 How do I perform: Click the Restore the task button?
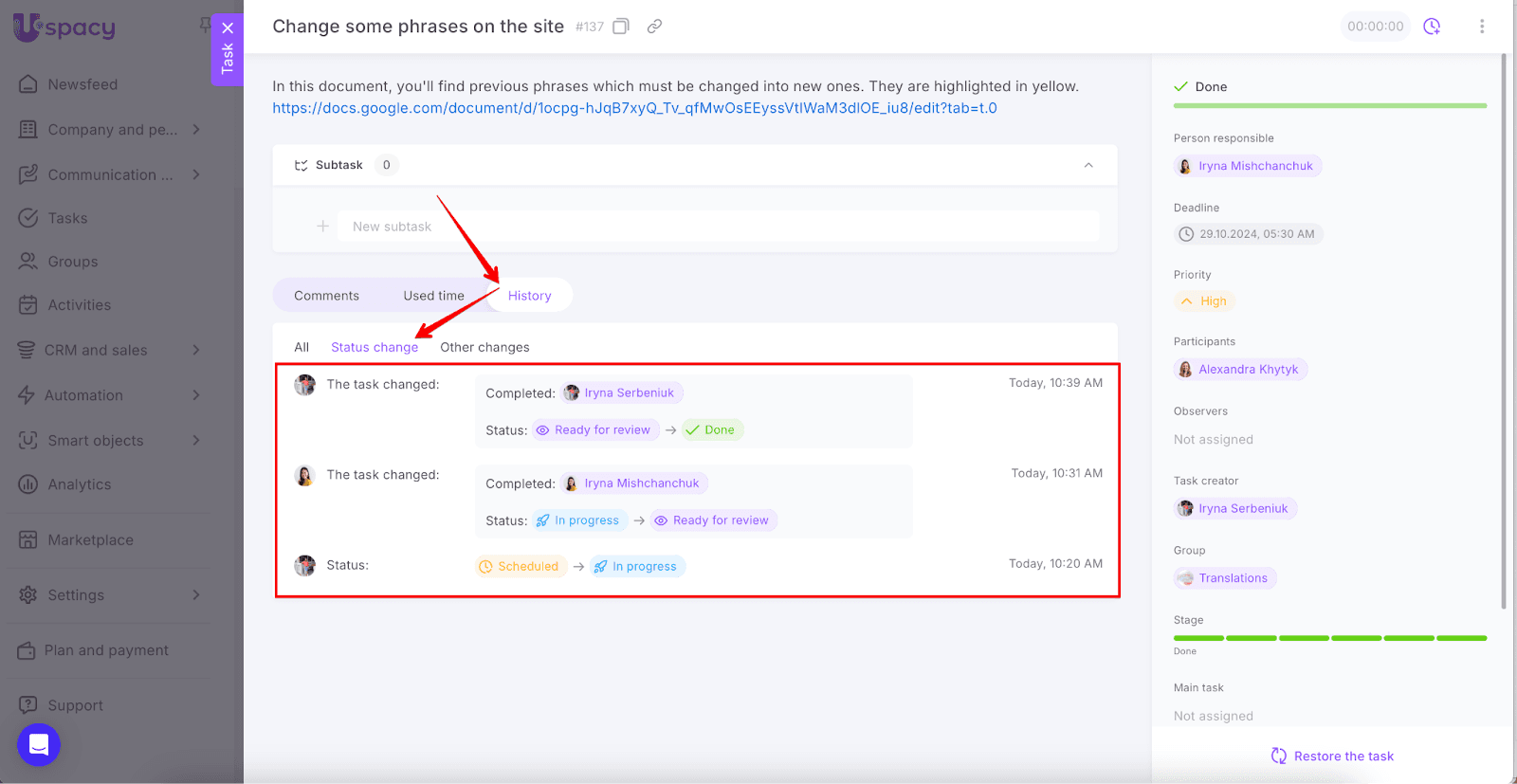[x=1332, y=756]
